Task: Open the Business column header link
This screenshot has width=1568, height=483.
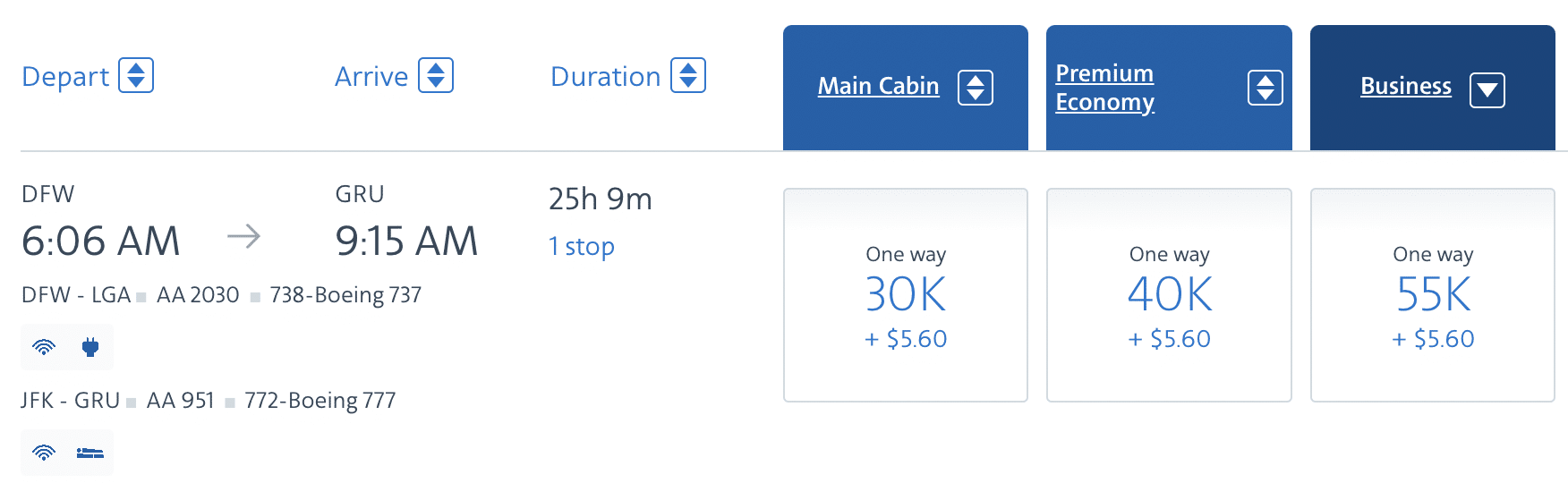Action: [1405, 86]
